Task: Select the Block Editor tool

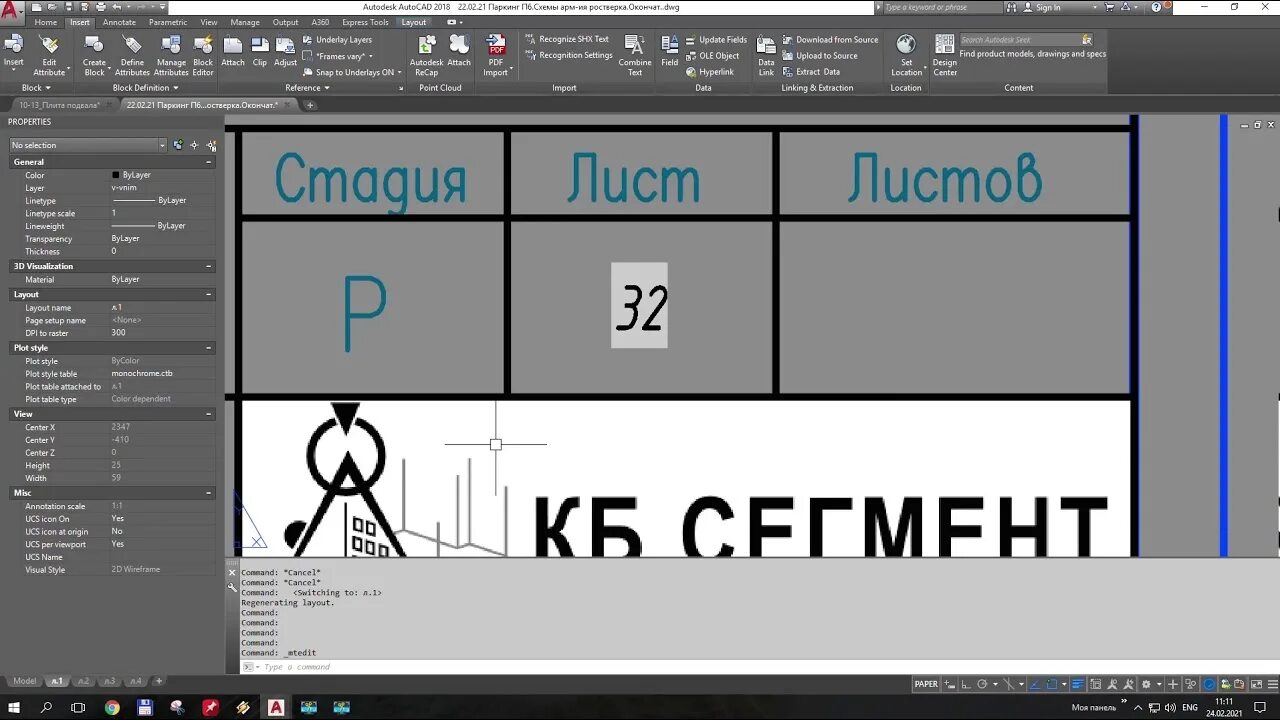Action: click(203, 54)
